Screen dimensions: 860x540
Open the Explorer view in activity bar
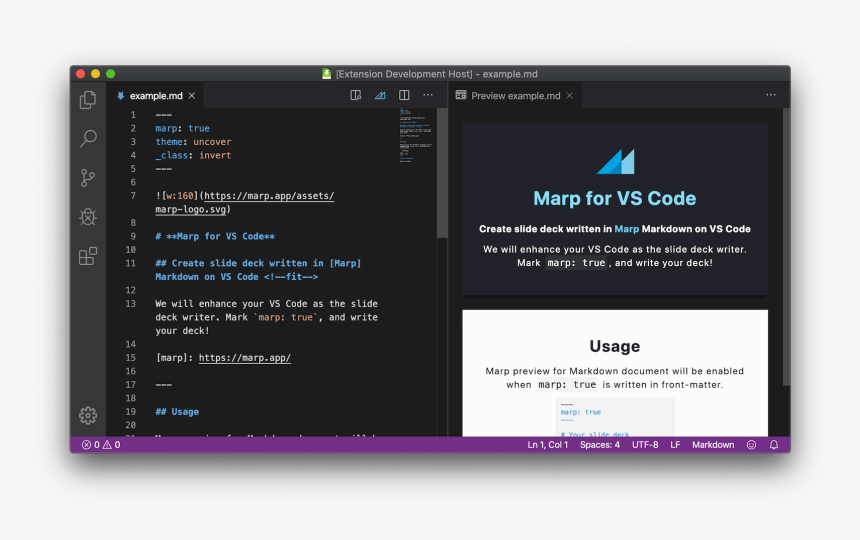pos(88,100)
